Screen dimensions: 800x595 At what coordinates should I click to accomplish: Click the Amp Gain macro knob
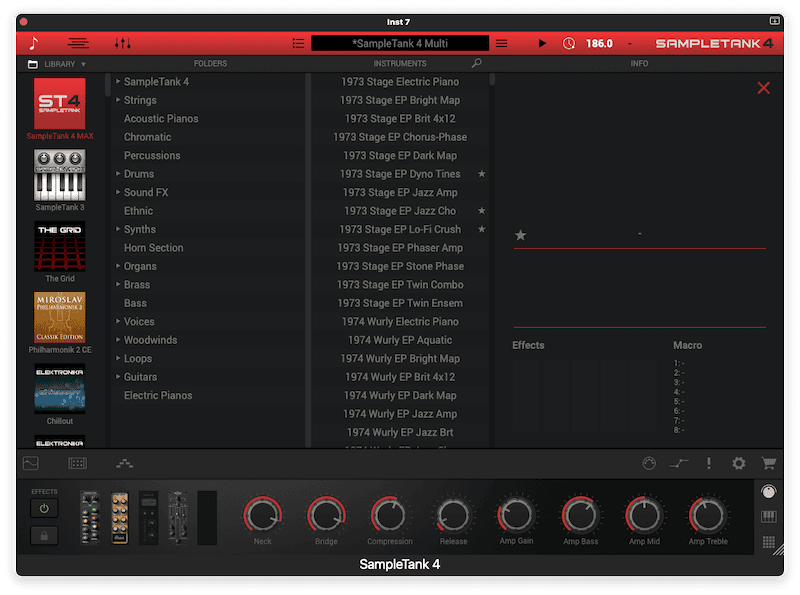516,515
